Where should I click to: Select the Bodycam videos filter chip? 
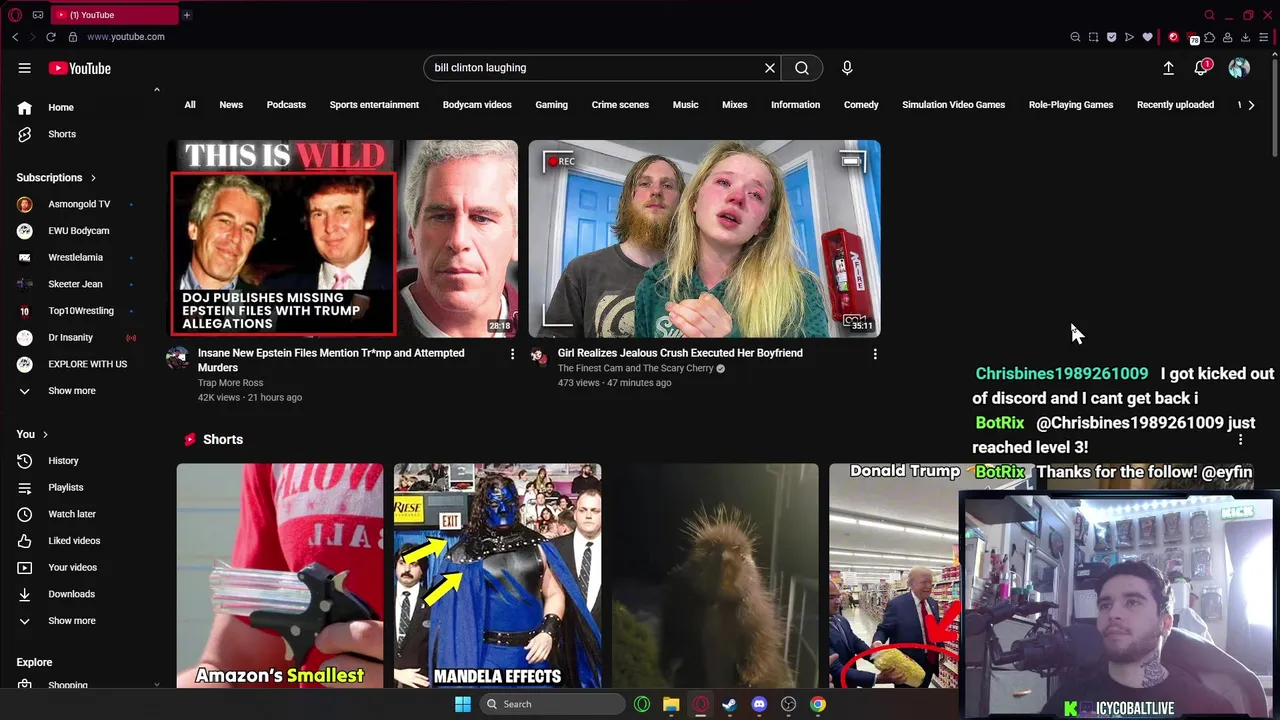pyautogui.click(x=477, y=105)
